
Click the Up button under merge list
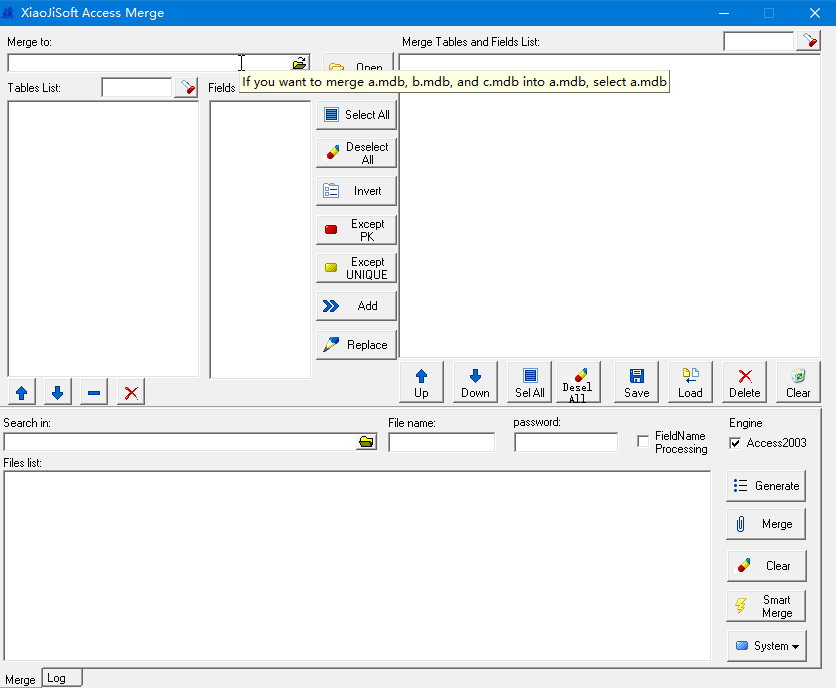click(x=421, y=382)
